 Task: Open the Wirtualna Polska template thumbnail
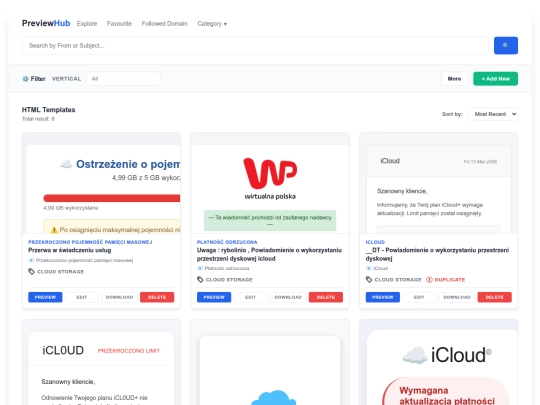(270, 183)
